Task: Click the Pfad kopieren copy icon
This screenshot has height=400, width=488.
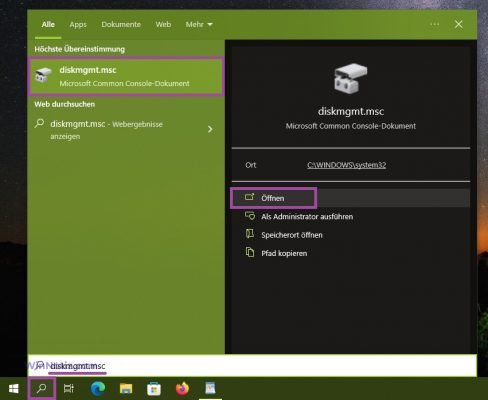Action: (x=250, y=252)
